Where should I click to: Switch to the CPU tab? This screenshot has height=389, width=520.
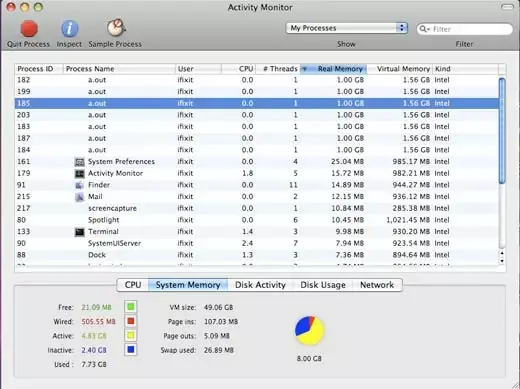(x=133, y=285)
